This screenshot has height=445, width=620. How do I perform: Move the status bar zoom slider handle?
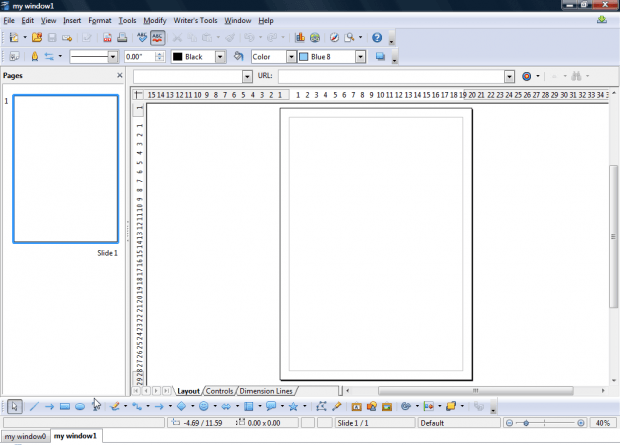(526, 423)
